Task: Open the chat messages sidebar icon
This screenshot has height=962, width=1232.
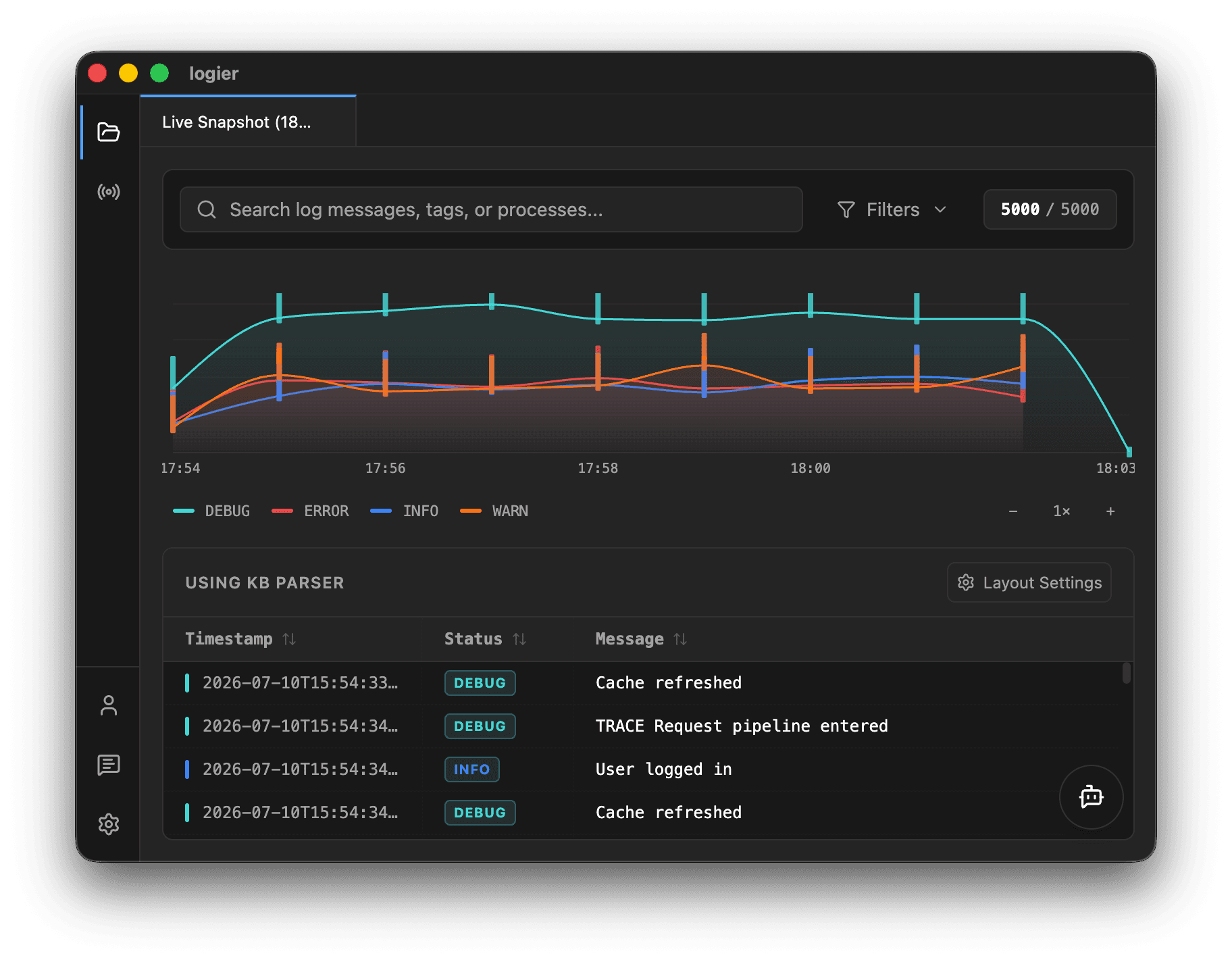Action: pyautogui.click(x=109, y=765)
